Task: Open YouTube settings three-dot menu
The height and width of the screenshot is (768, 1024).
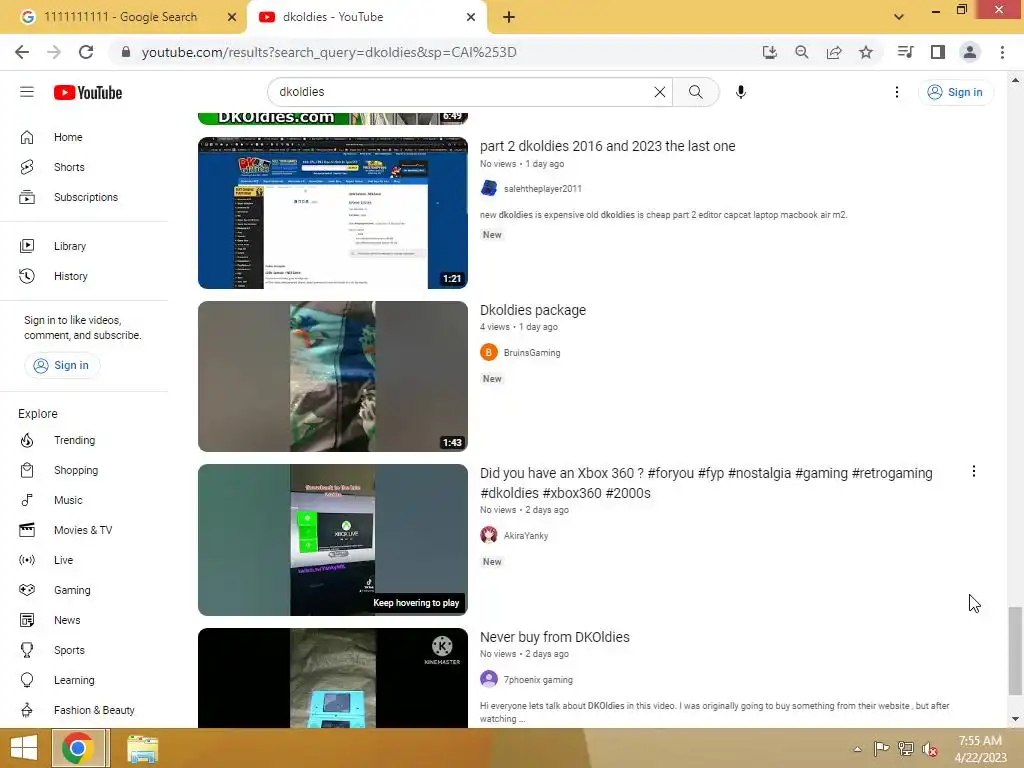Action: point(897,92)
